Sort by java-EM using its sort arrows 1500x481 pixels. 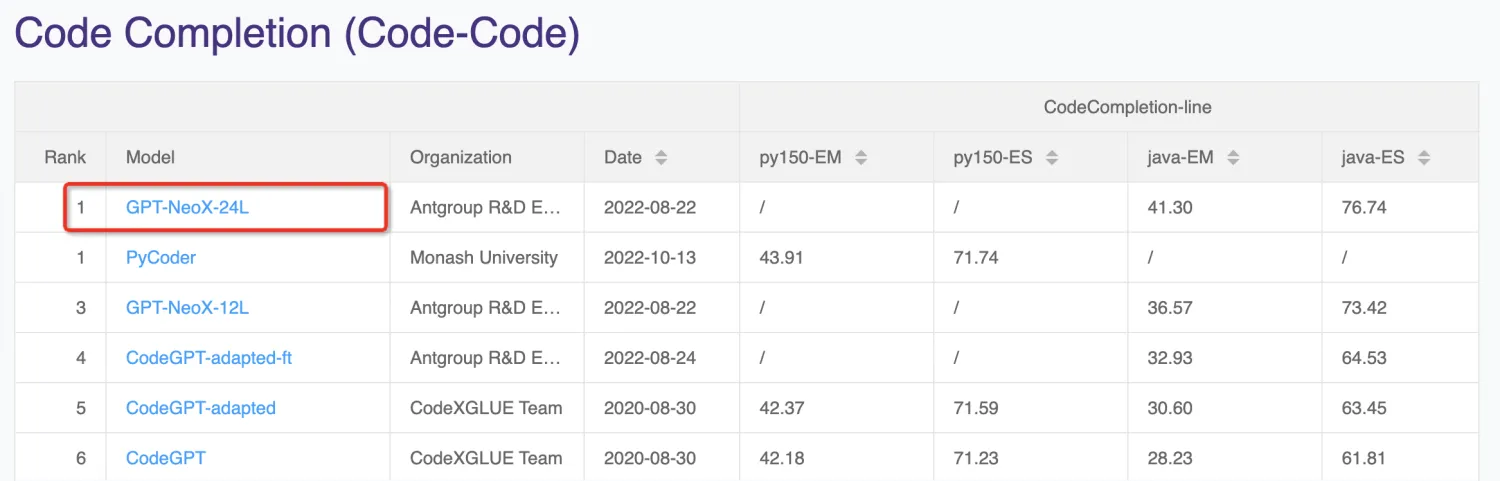(1233, 158)
